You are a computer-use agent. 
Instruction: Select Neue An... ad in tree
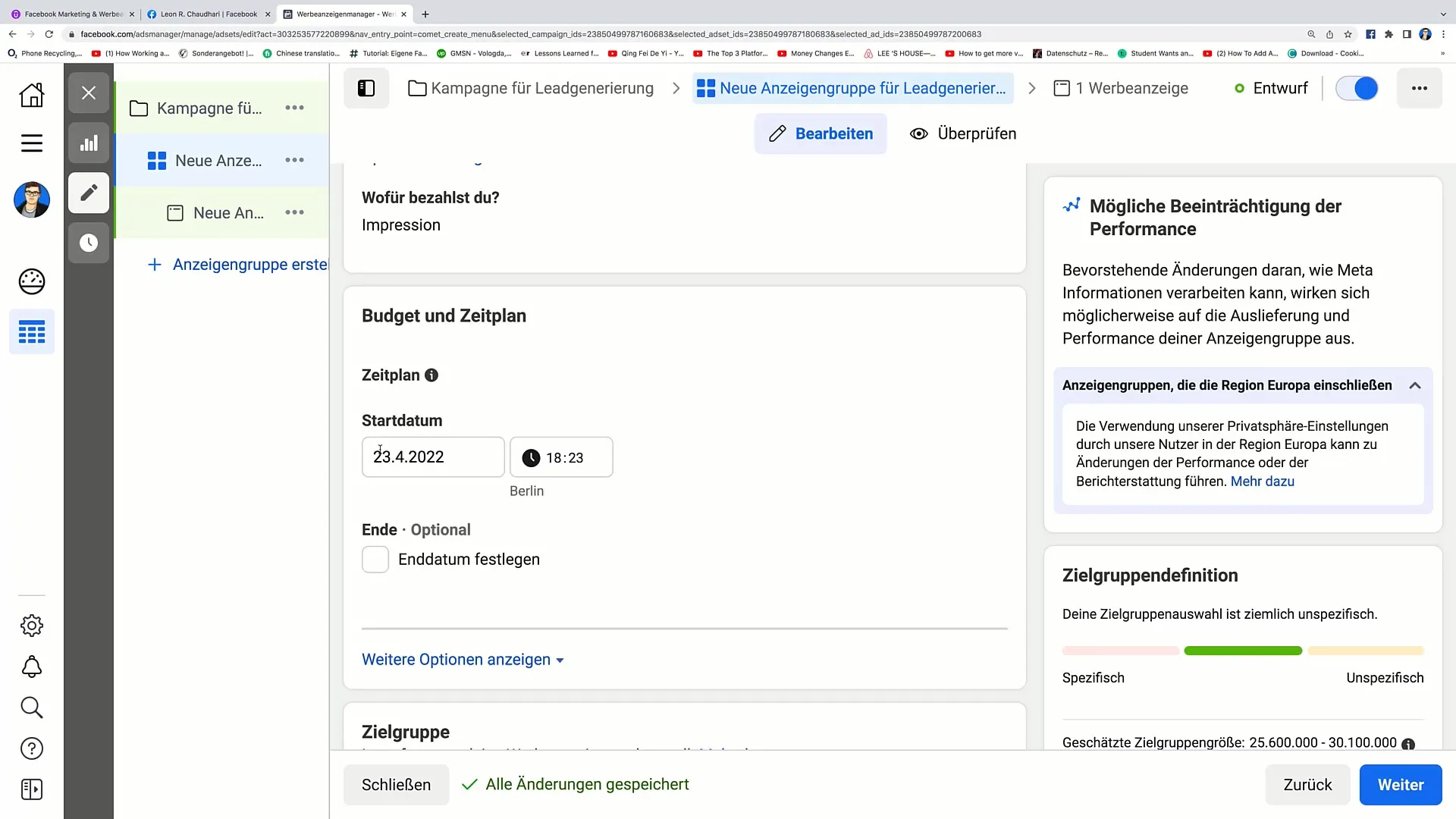pyautogui.click(x=228, y=213)
